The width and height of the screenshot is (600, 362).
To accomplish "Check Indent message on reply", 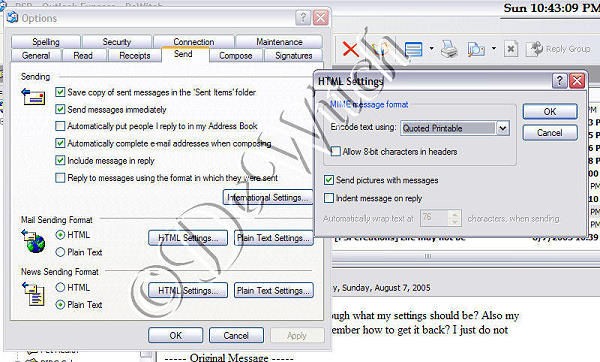I will (329, 198).
